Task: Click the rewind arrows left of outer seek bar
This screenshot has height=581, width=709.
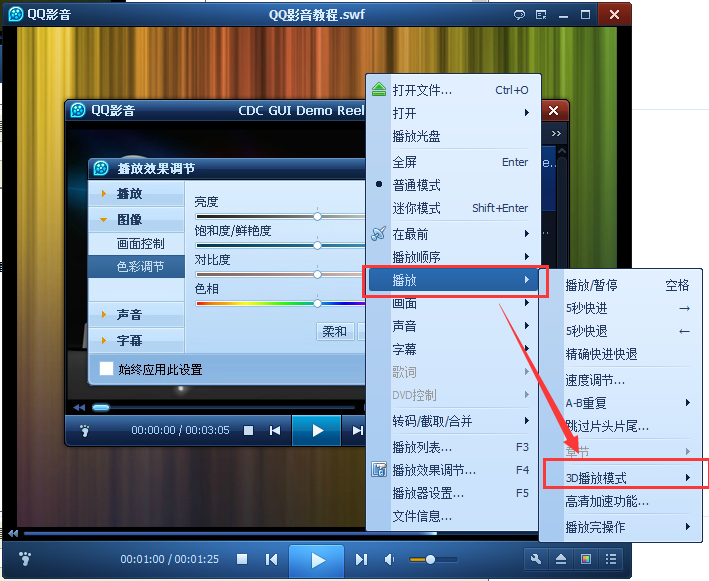Action: pos(13,534)
